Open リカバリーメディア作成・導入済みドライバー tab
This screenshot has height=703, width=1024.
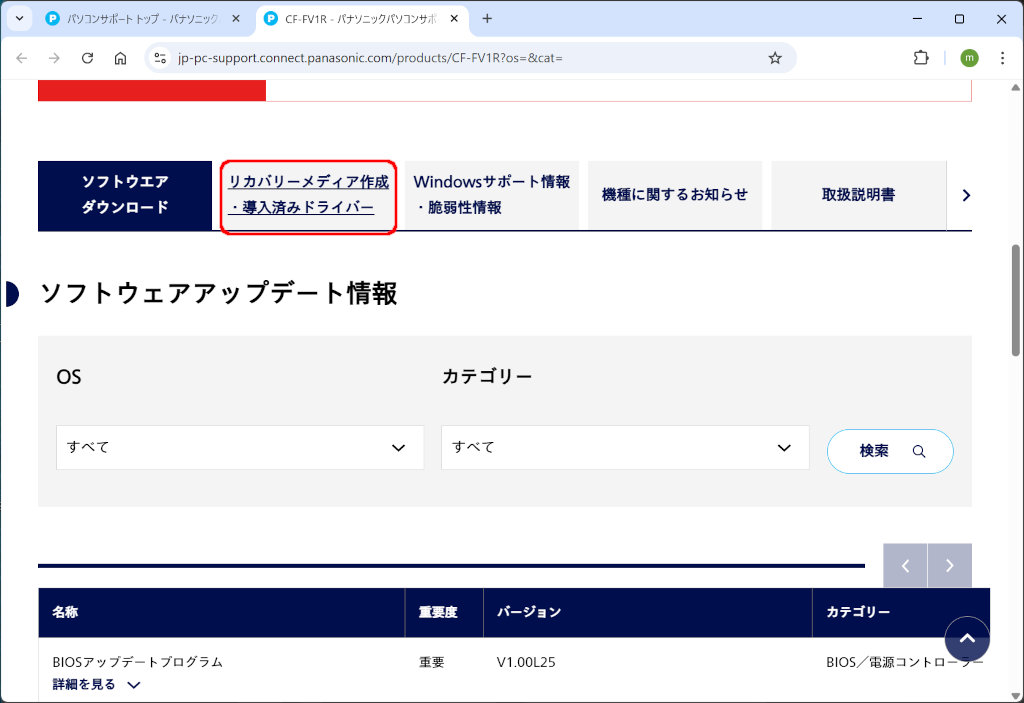tap(308, 195)
